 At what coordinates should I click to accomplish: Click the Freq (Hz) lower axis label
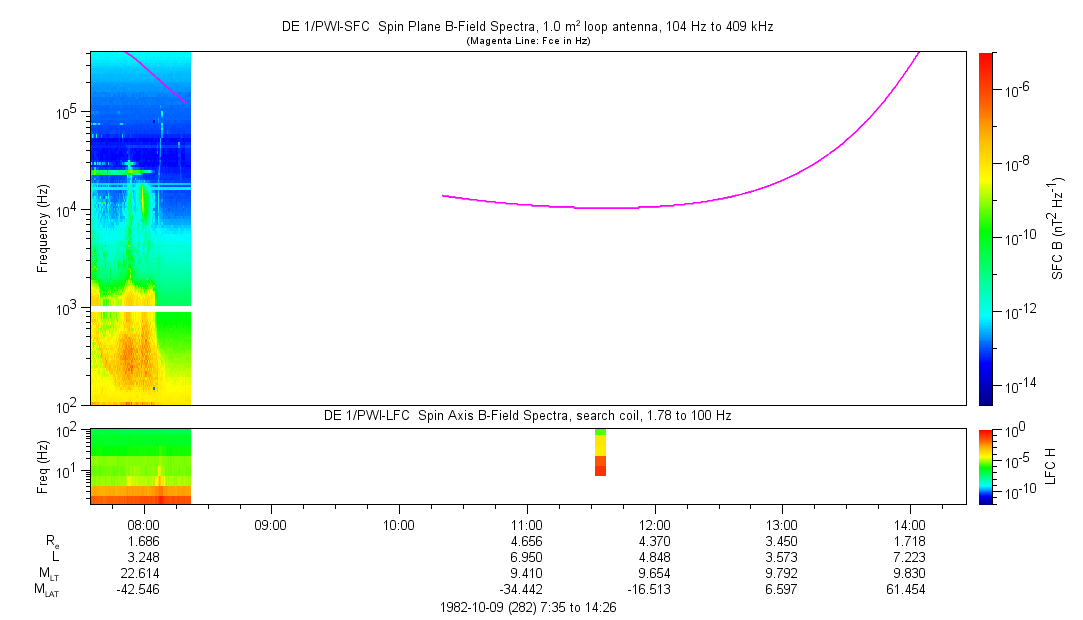click(43, 467)
